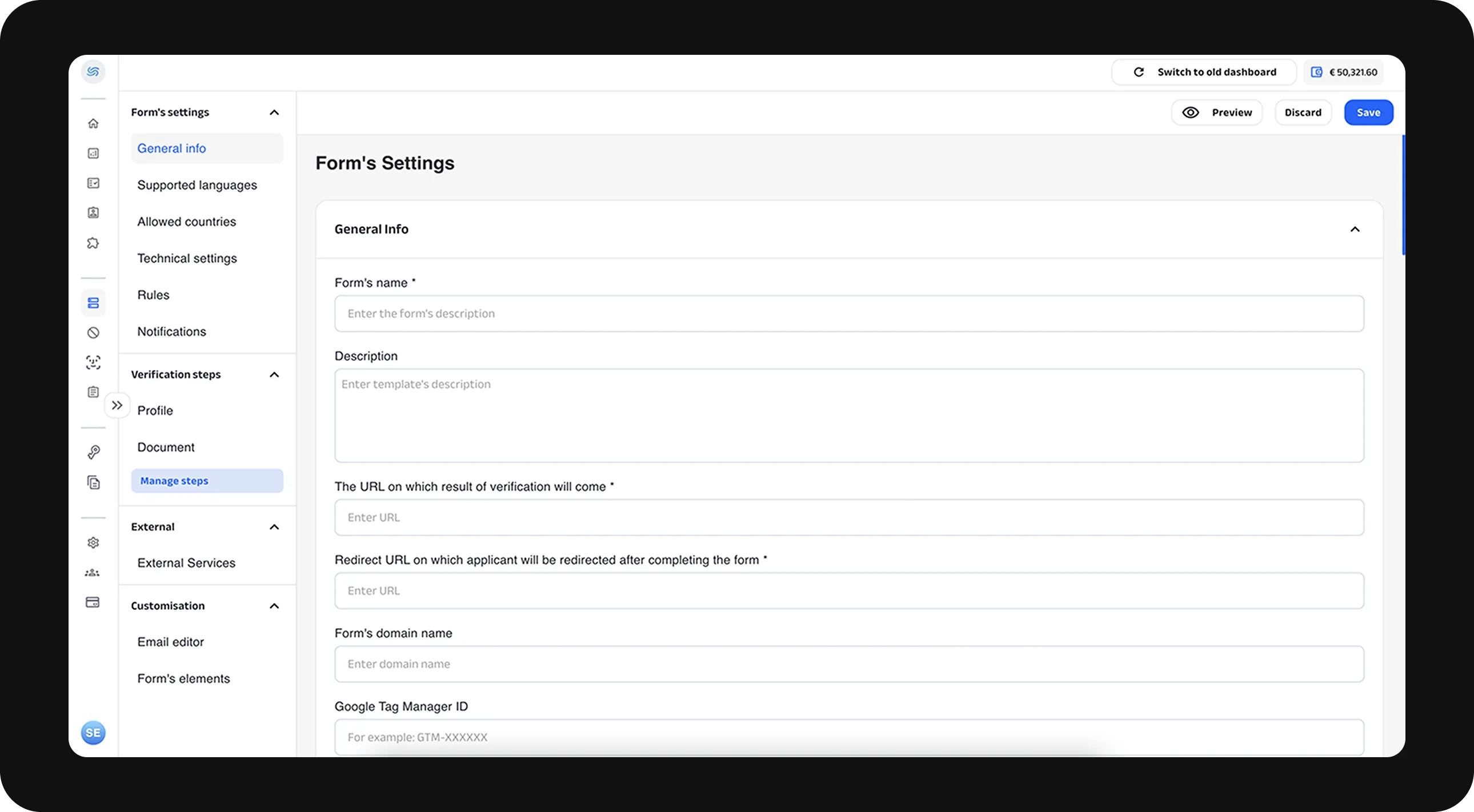This screenshot has width=1474, height=812.
Task: Click the billing card icon in sidebar
Action: pos(92,602)
